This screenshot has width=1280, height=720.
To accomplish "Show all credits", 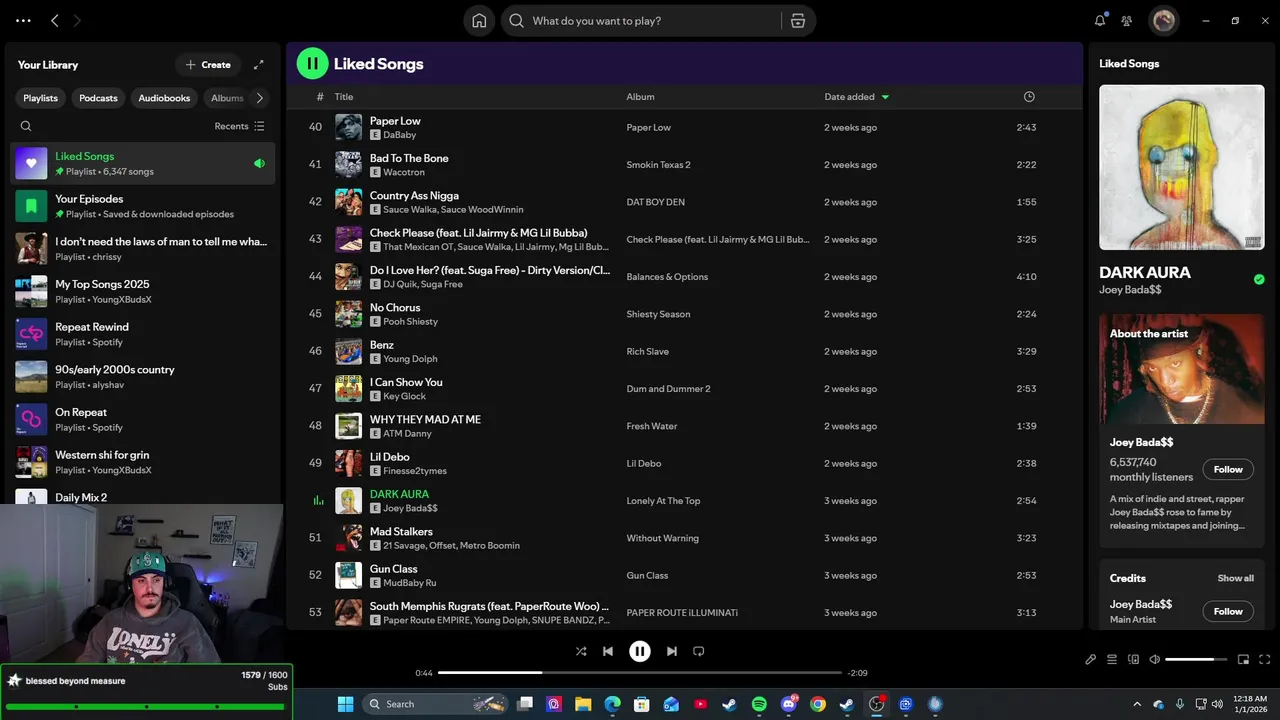I will (1235, 578).
